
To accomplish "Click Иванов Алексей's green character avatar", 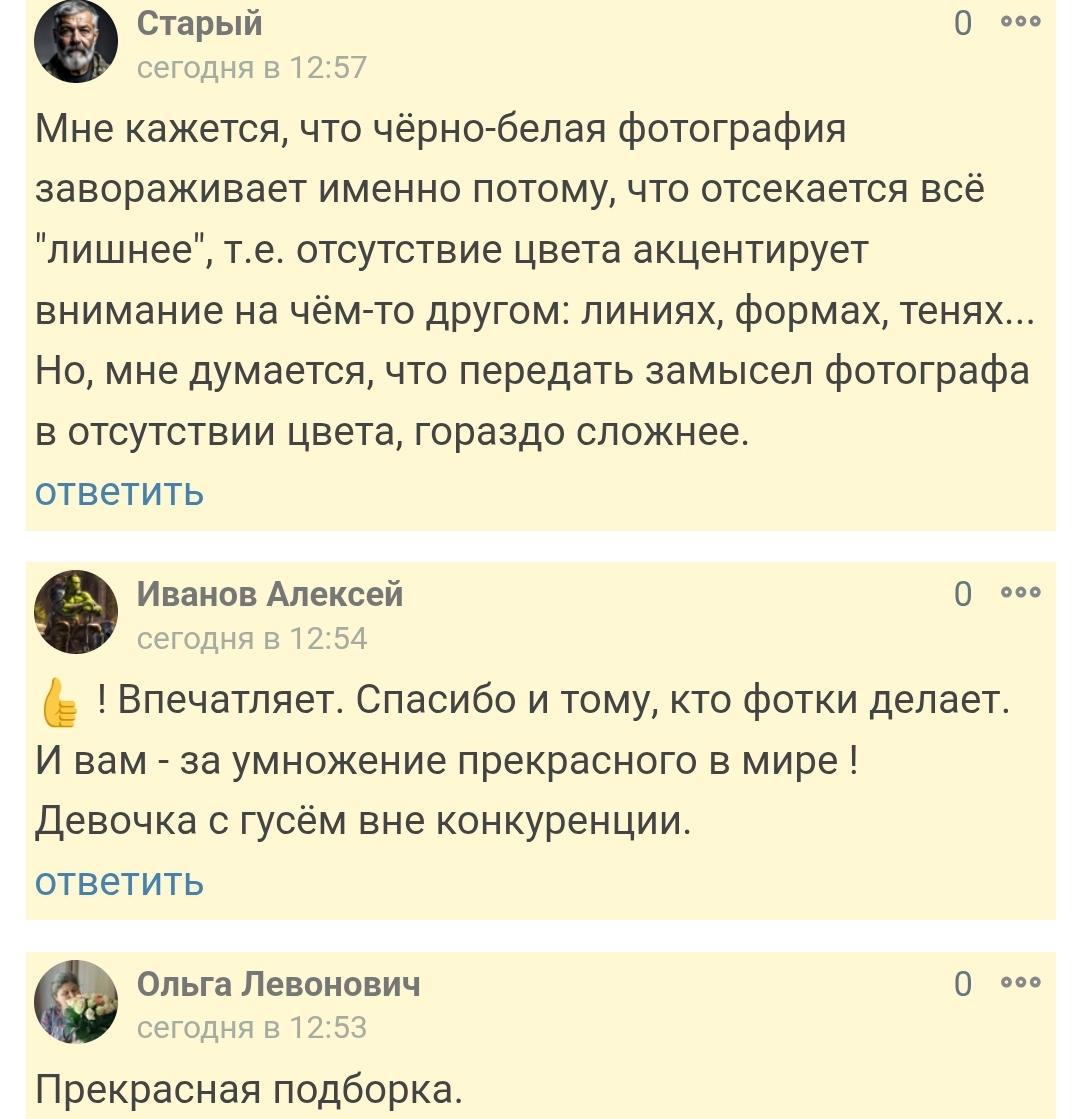I will pos(76,612).
